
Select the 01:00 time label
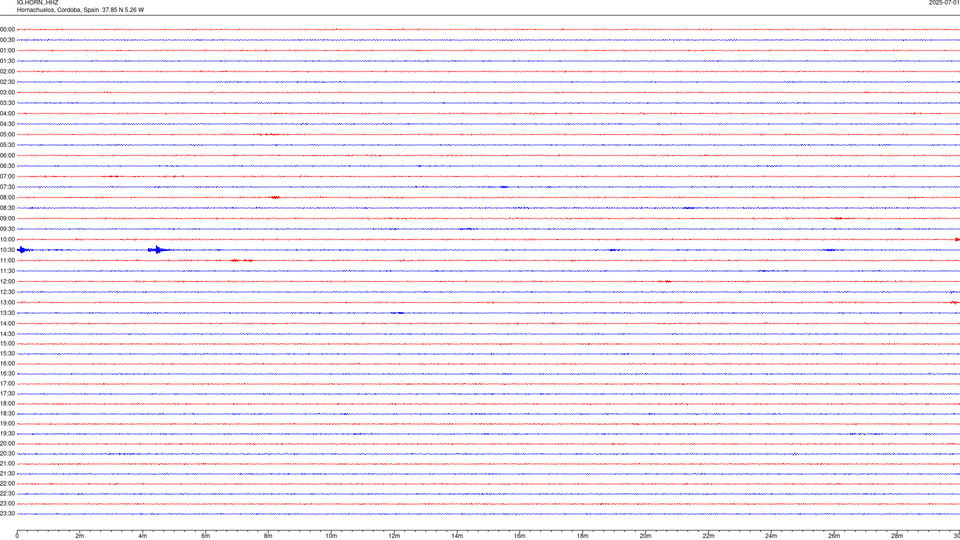pyautogui.click(x=7, y=51)
